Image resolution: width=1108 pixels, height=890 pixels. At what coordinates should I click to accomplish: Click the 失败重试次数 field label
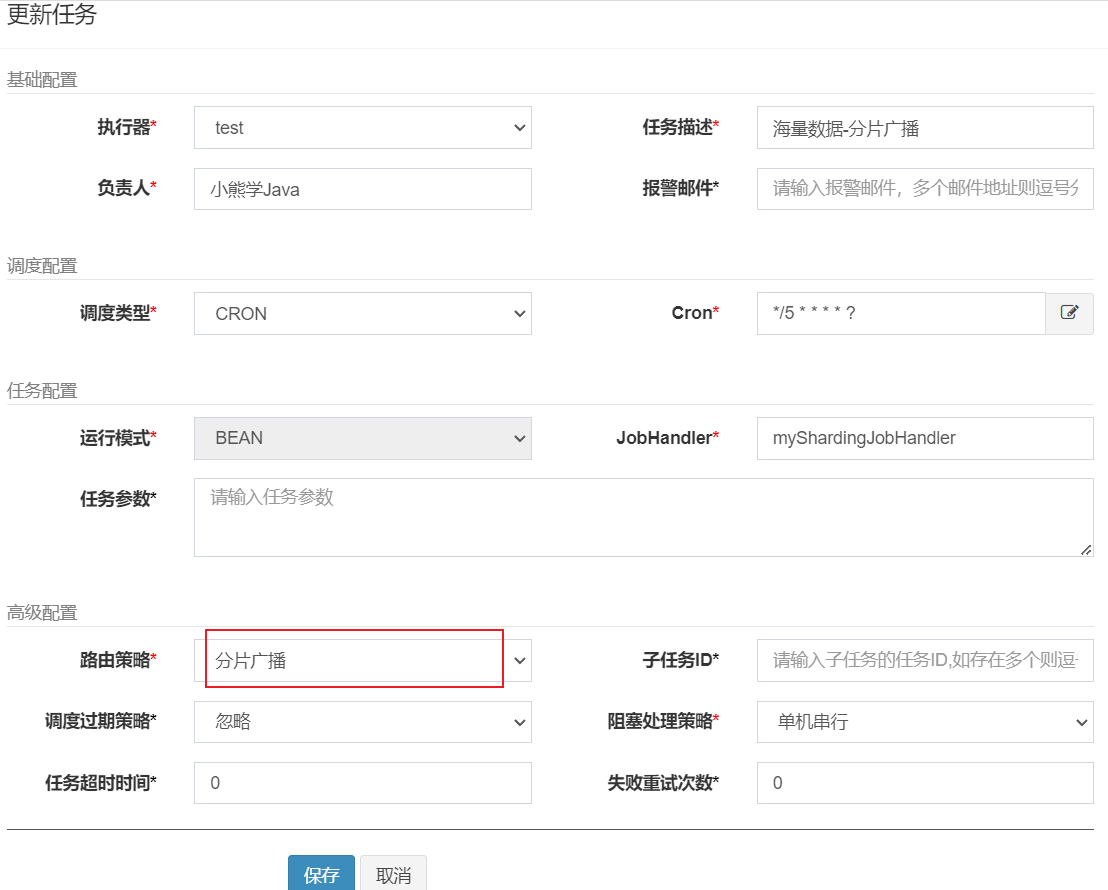663,783
